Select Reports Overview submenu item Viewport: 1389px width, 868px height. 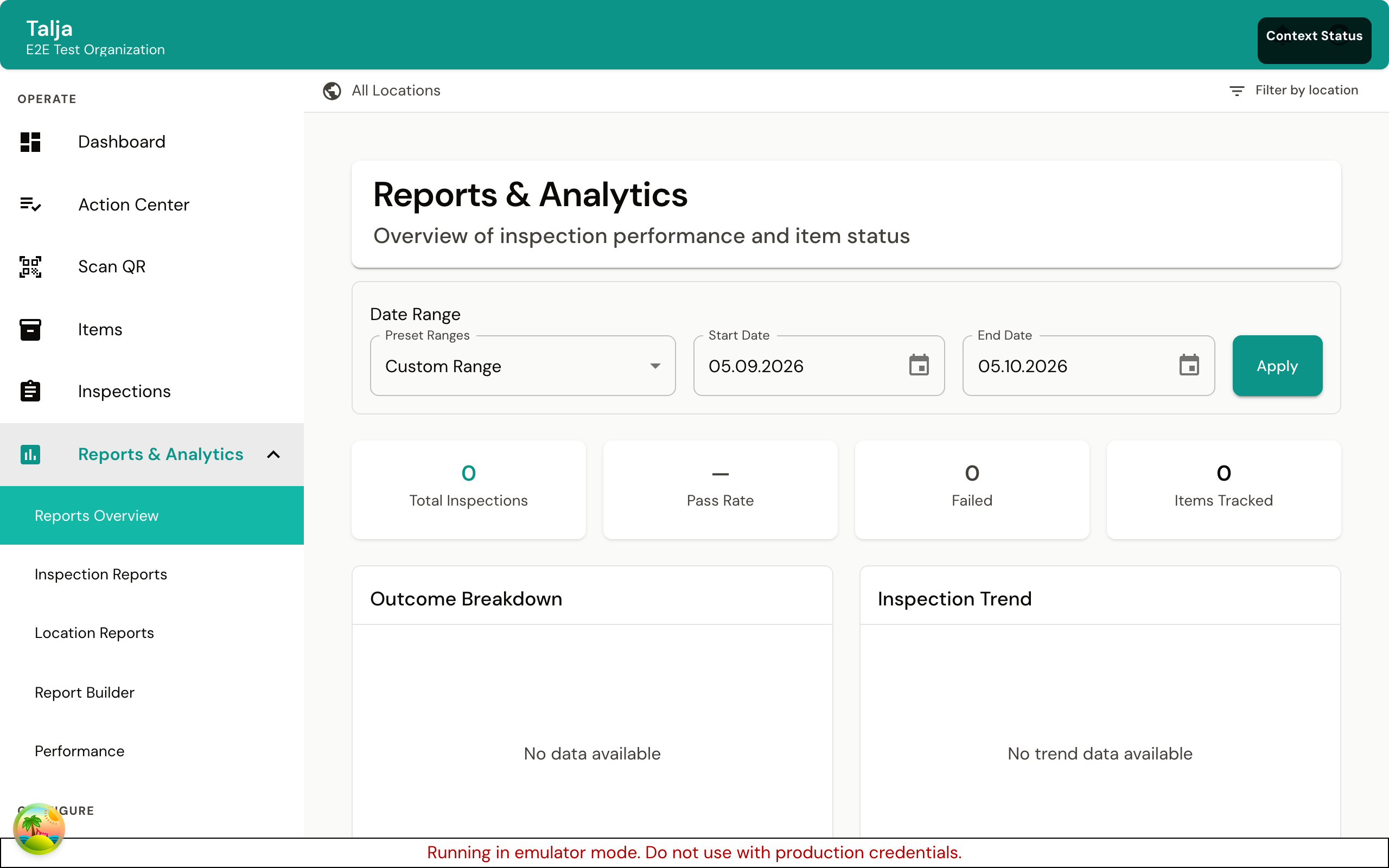[x=152, y=515]
